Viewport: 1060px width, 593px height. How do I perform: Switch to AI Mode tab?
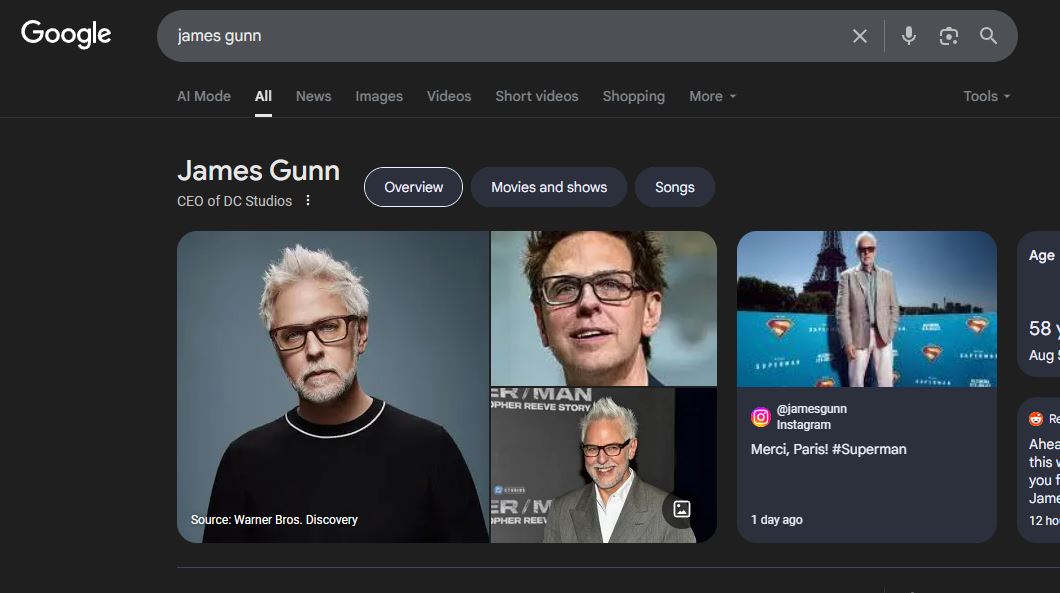pos(203,96)
